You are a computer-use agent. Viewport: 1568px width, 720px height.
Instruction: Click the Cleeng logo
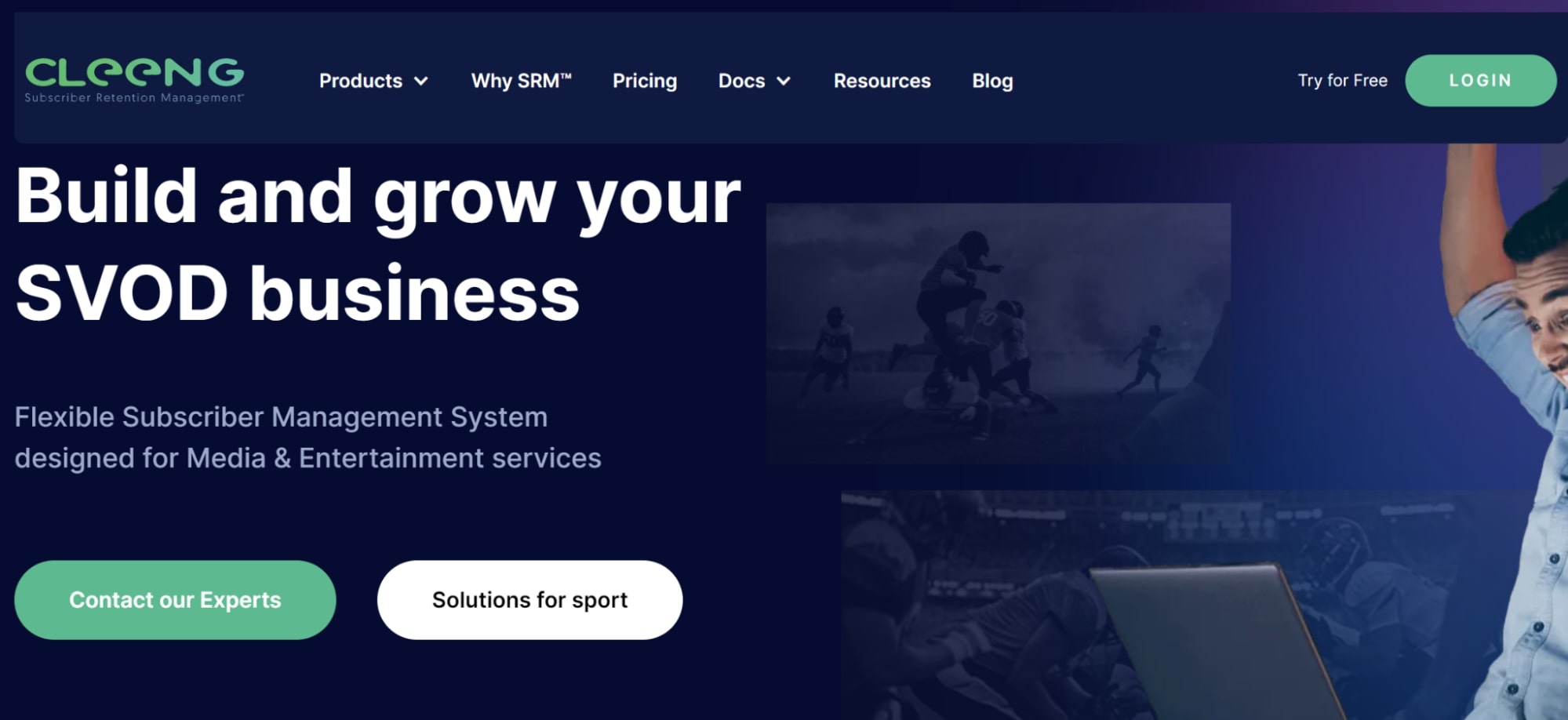tap(134, 80)
